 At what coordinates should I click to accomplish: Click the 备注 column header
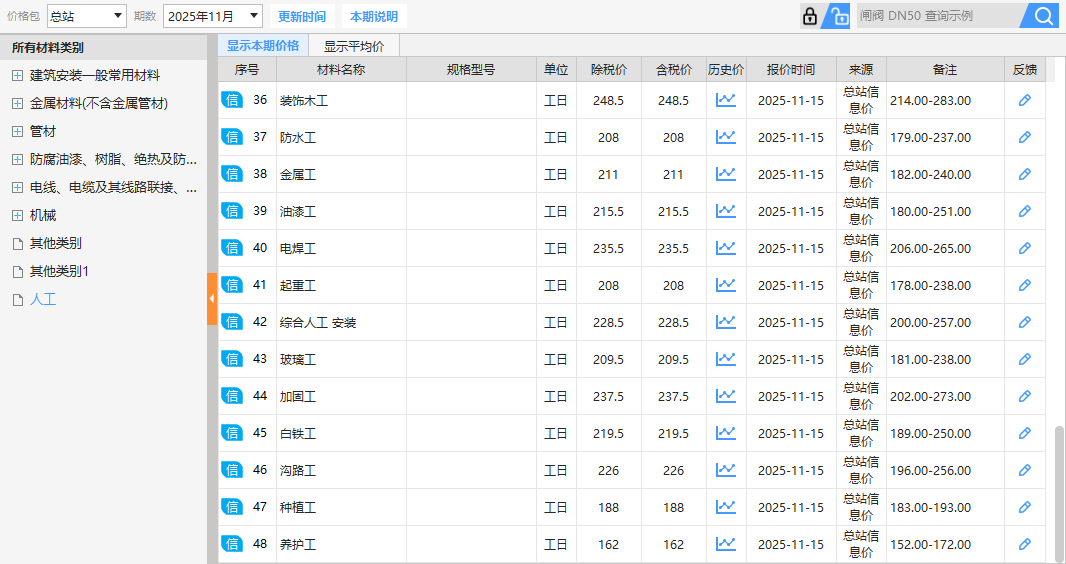click(x=945, y=69)
